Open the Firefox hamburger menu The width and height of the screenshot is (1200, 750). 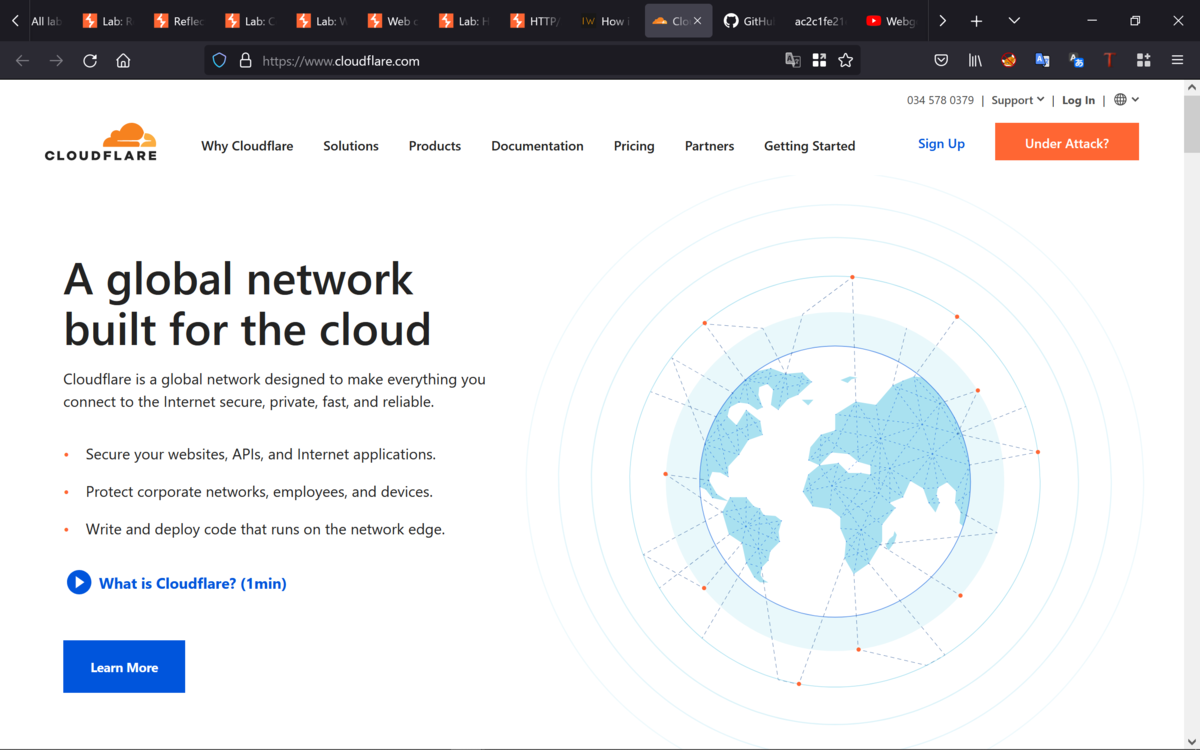coord(1177,60)
